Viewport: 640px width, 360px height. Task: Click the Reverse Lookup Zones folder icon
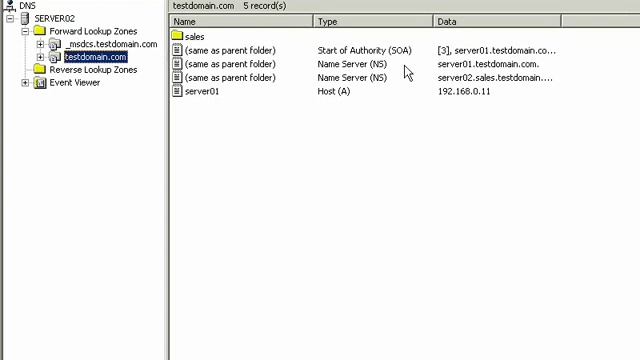pyautogui.click(x=40, y=69)
